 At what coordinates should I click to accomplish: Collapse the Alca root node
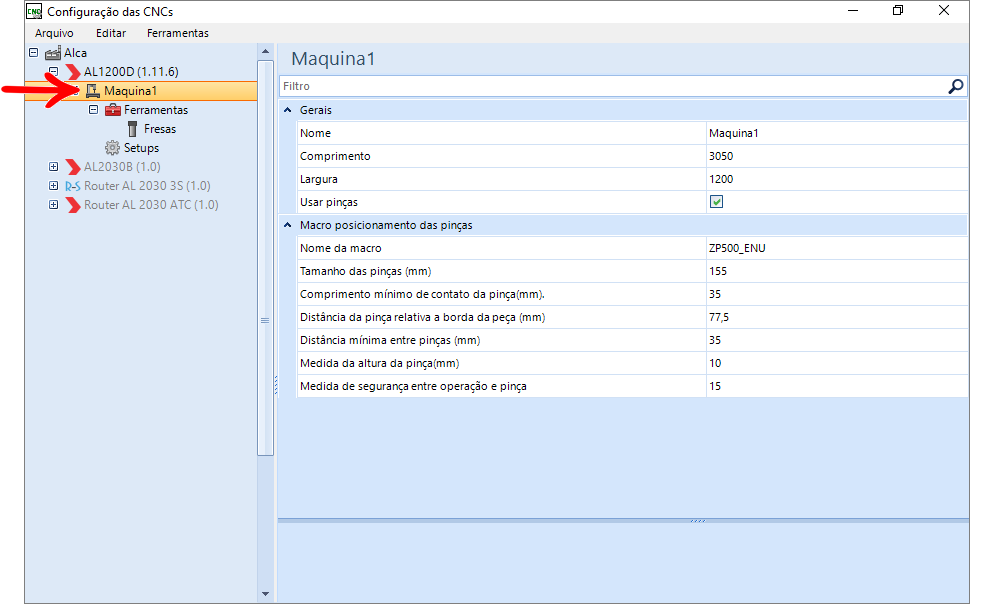[34, 53]
